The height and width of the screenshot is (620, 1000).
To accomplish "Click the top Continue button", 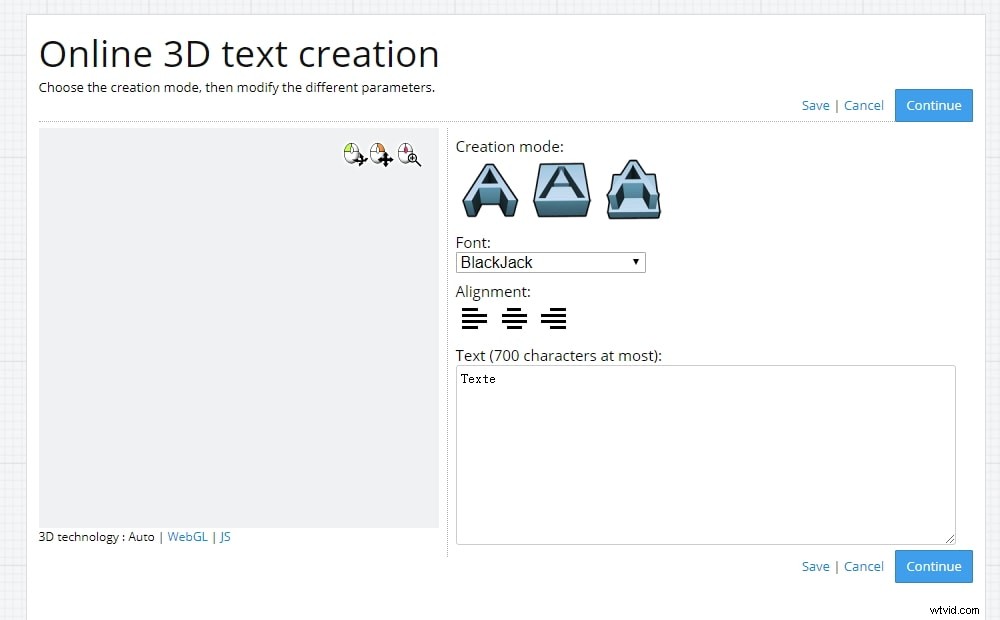I will tap(933, 105).
